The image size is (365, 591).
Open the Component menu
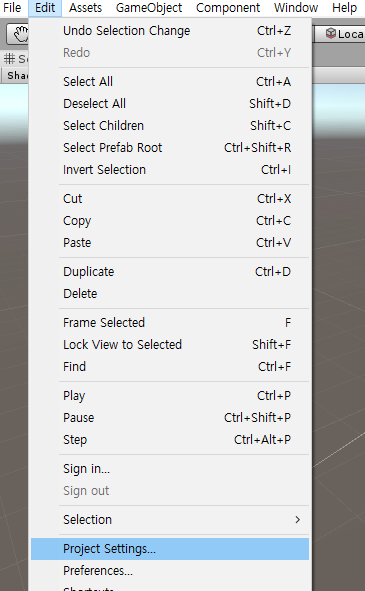(228, 8)
